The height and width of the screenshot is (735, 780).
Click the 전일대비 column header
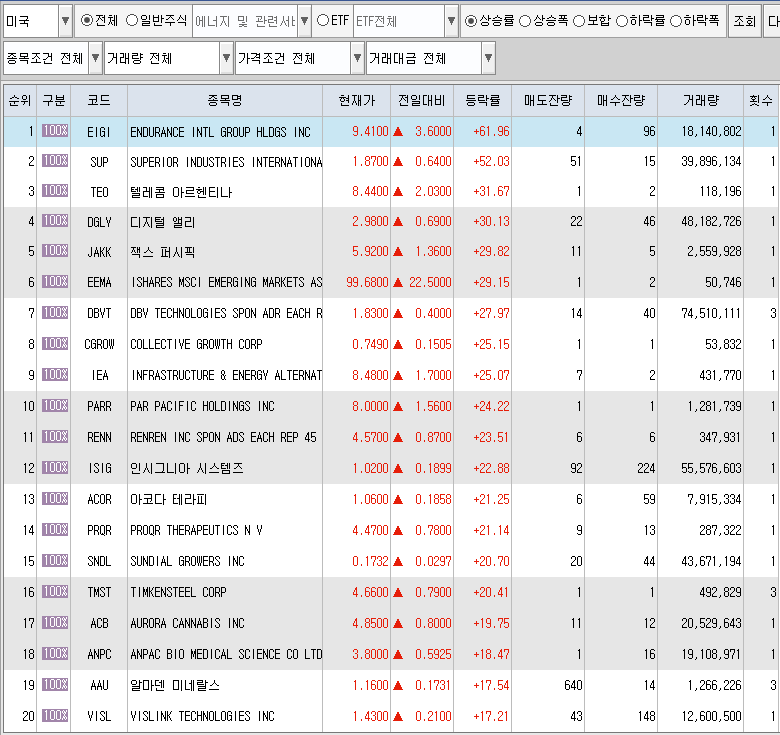point(422,100)
